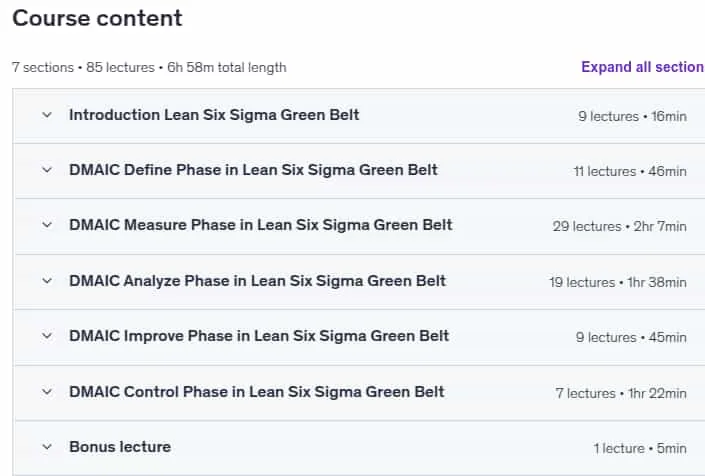Open the DMAIC Analyze Phase chevron arrow

[x=47, y=281]
